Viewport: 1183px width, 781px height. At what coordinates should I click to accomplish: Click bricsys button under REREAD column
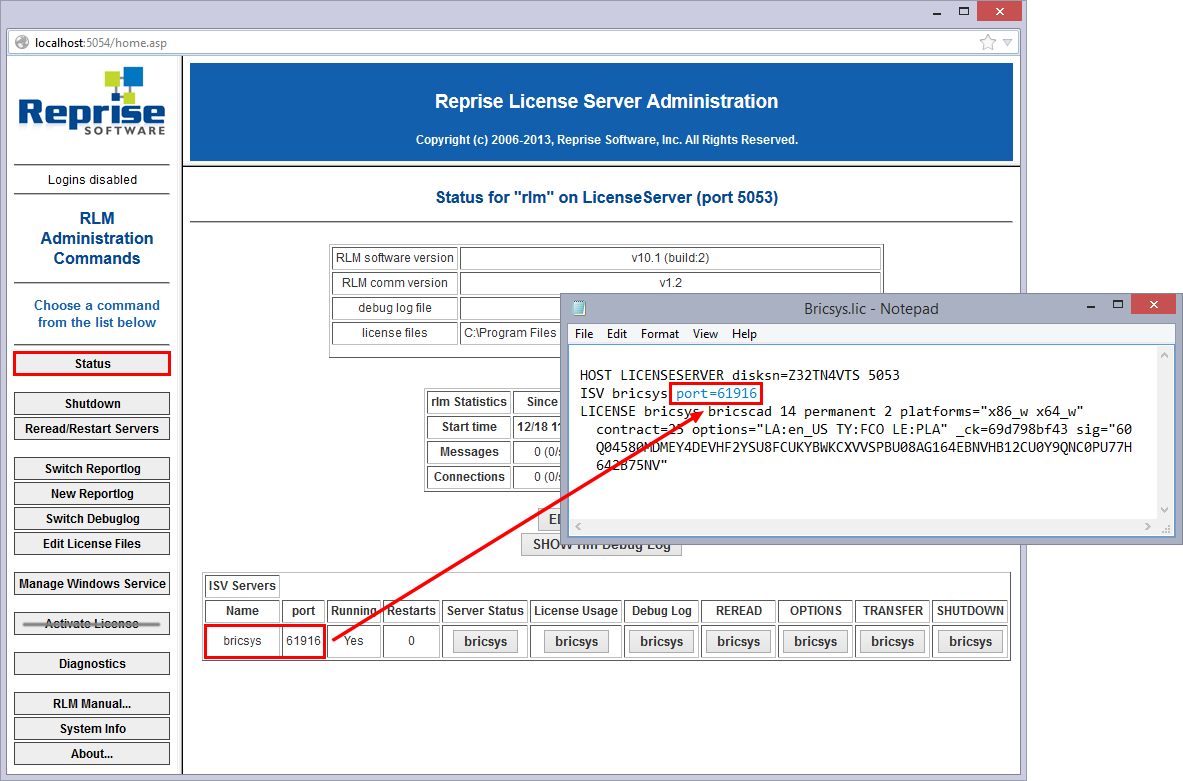[739, 642]
